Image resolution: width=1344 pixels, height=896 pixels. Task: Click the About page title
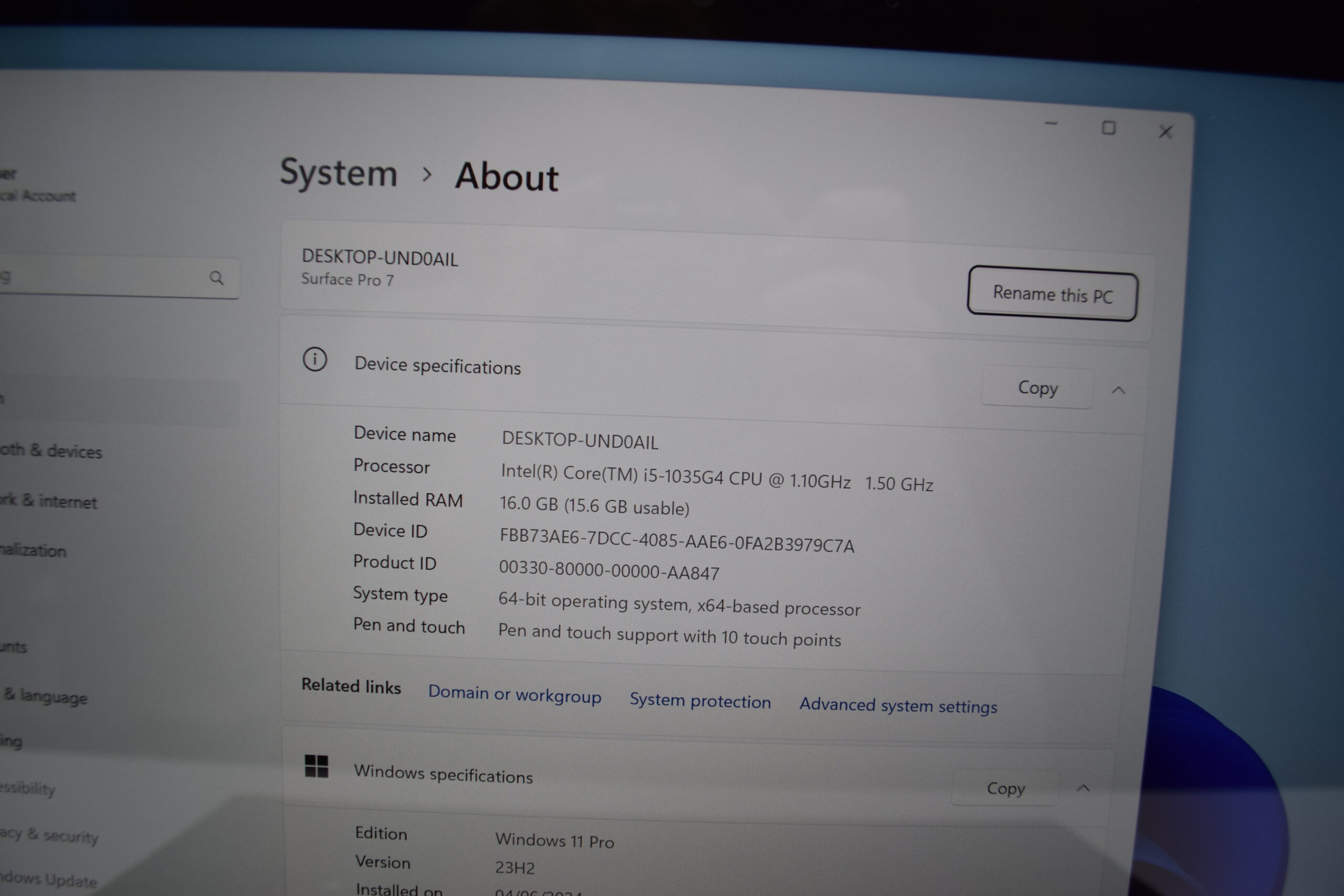[506, 176]
